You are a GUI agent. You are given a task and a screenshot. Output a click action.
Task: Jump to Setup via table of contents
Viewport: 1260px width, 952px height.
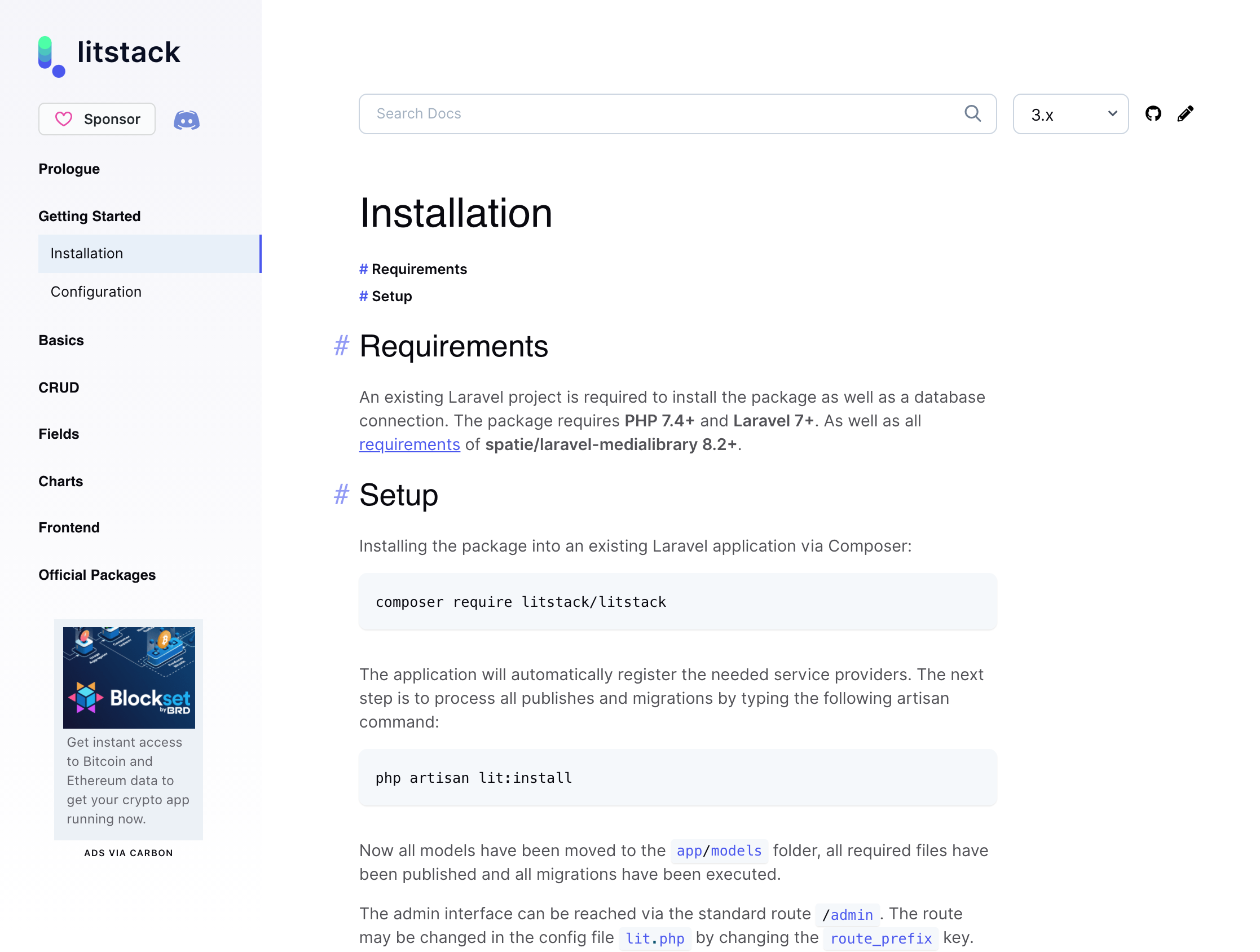(391, 297)
